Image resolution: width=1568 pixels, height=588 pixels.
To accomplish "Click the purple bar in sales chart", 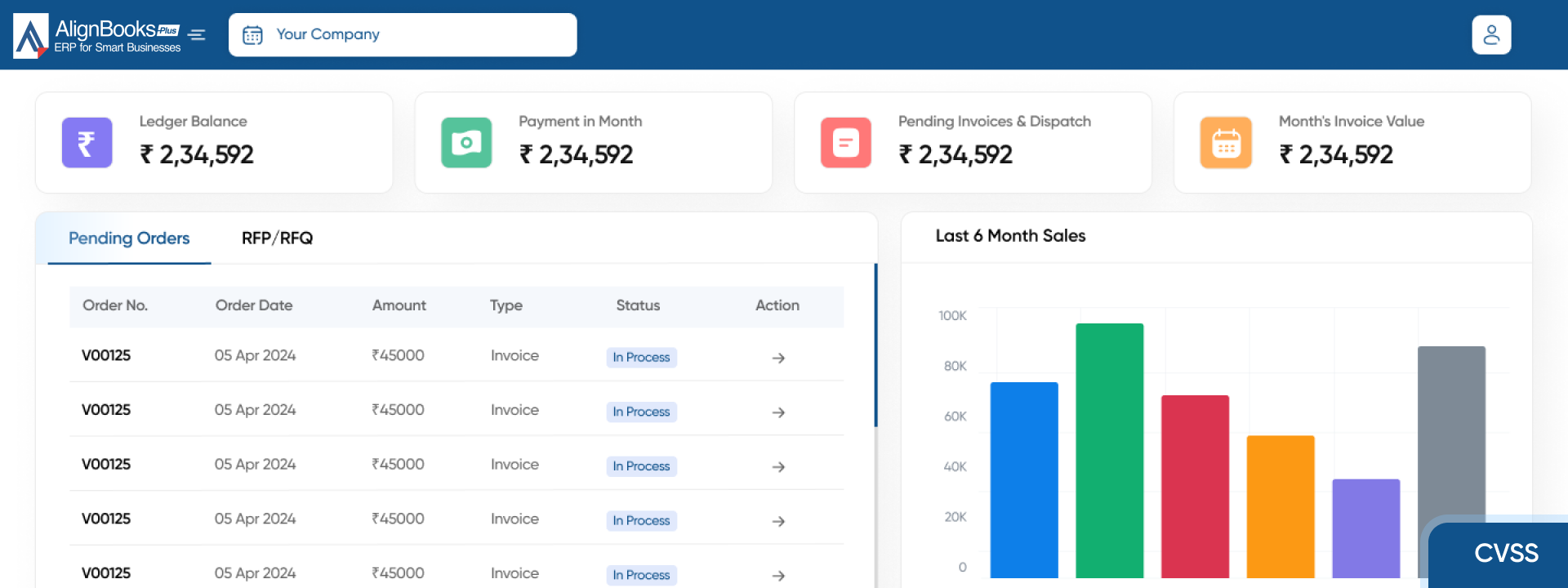I will pyautogui.click(x=1366, y=528).
